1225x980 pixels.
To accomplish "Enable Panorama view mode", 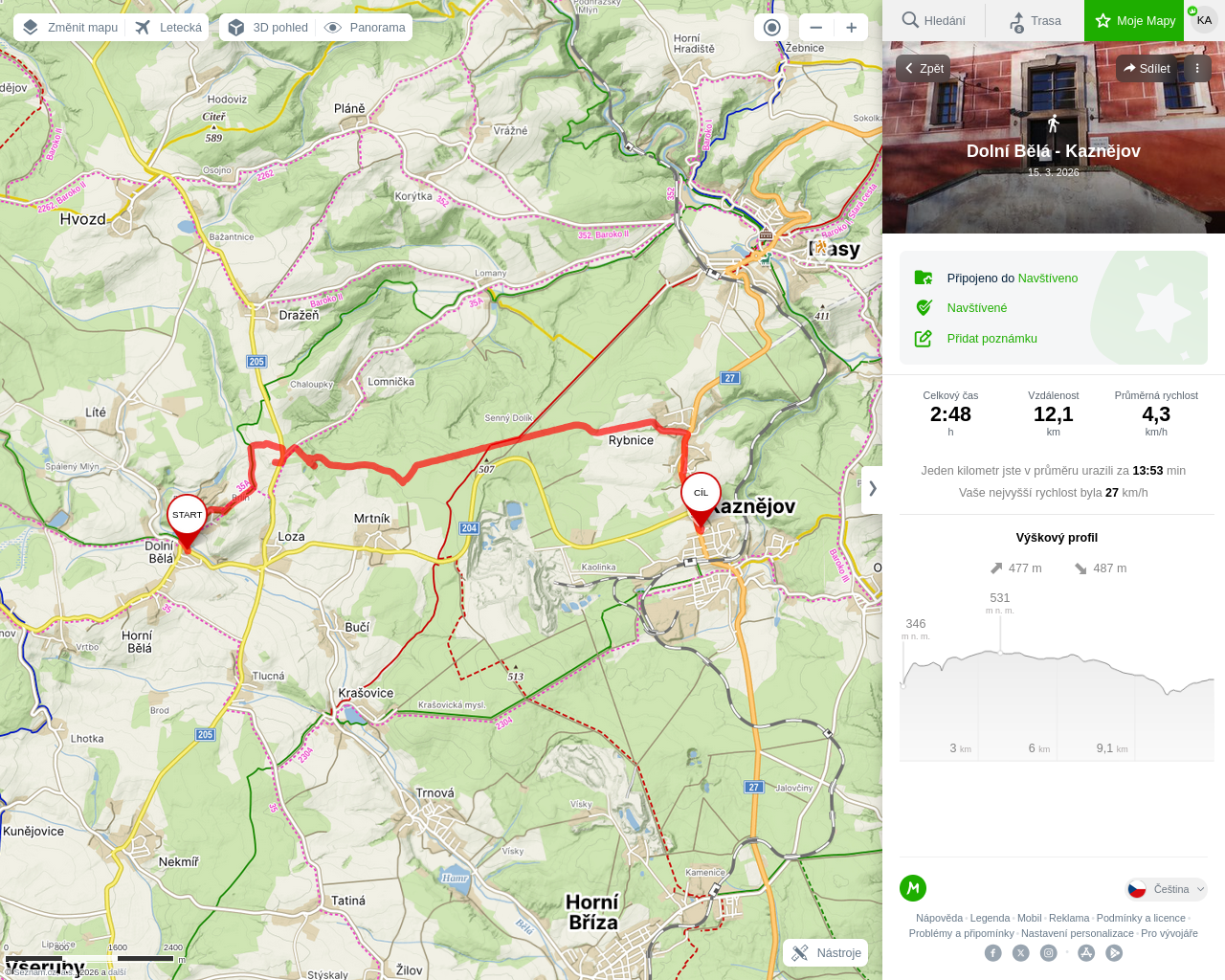I will (x=365, y=28).
